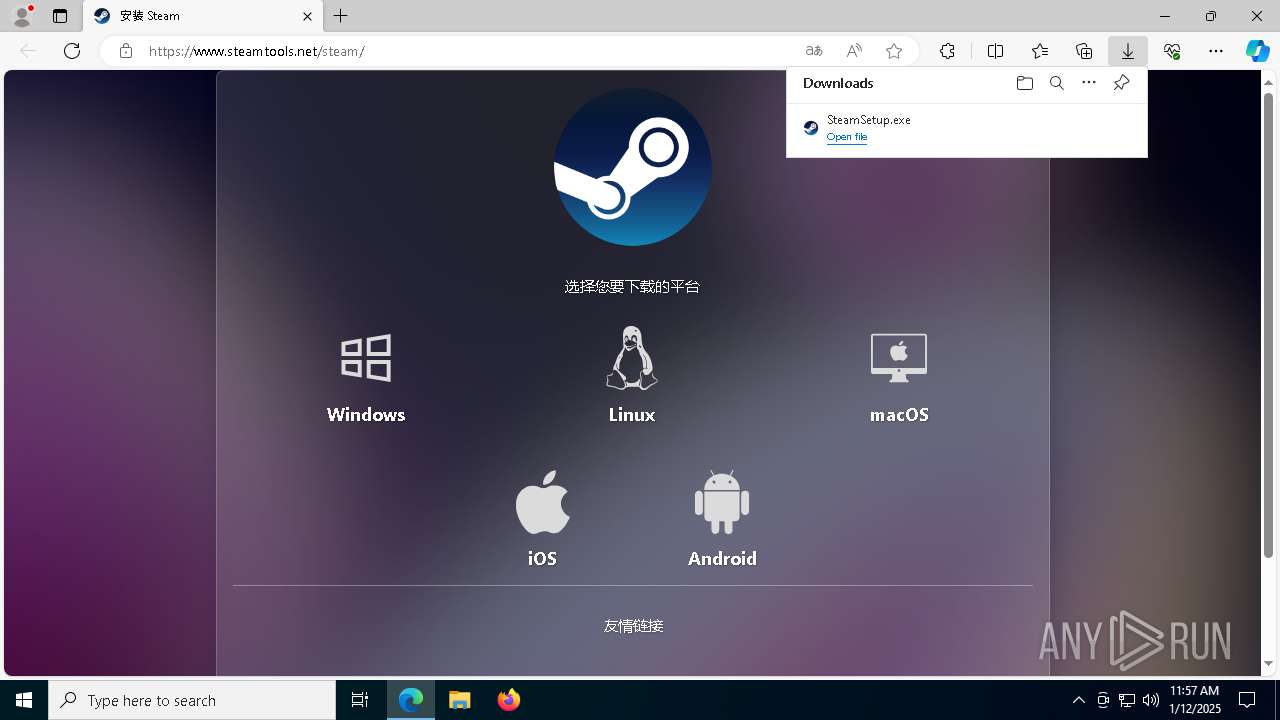This screenshot has height=720, width=1280.
Task: Open the tab actions menu
Action: click(60, 16)
